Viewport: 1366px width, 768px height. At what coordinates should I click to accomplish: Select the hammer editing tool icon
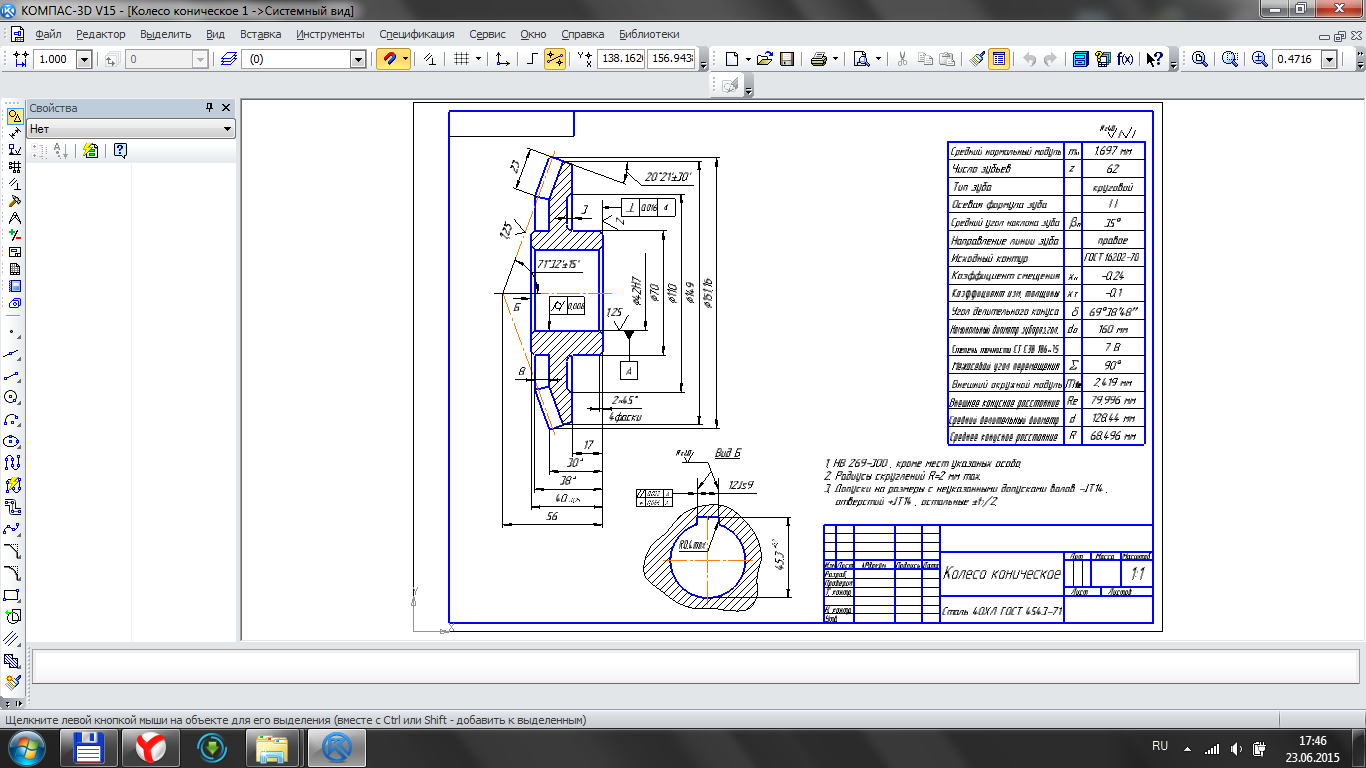(14, 200)
